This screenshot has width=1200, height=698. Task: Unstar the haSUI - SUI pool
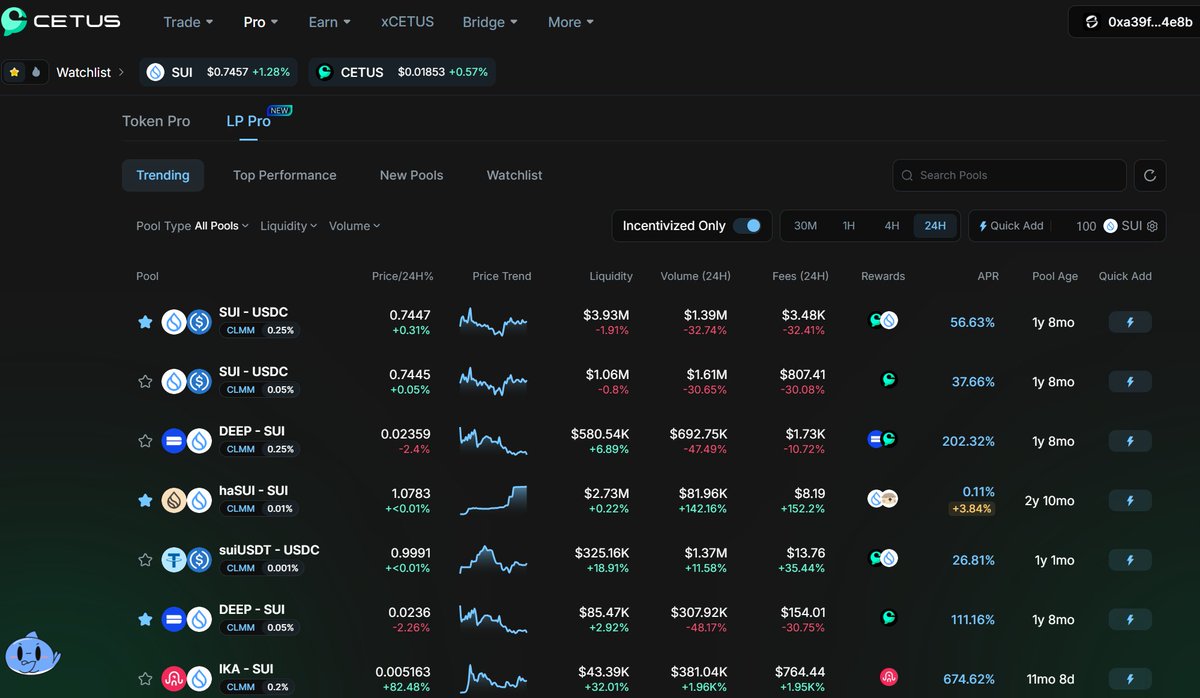(145, 500)
